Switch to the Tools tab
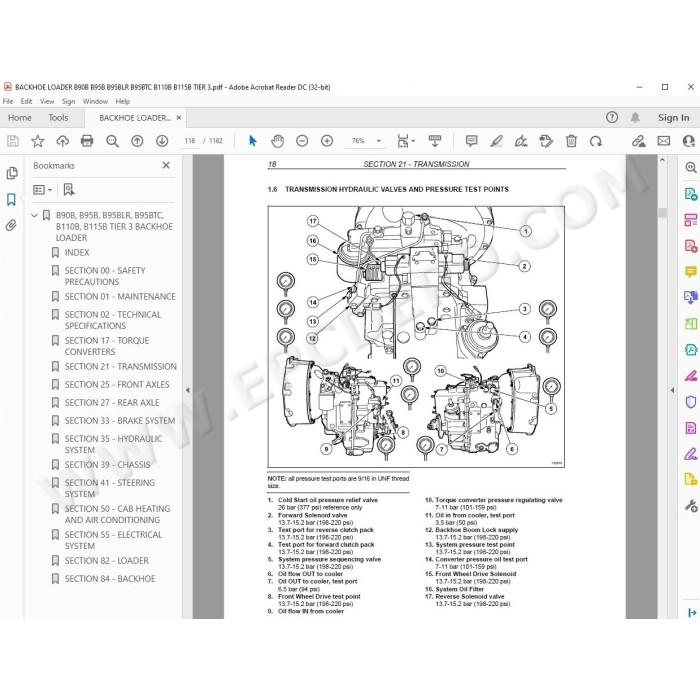The width and height of the screenshot is (700, 700). tap(58, 118)
